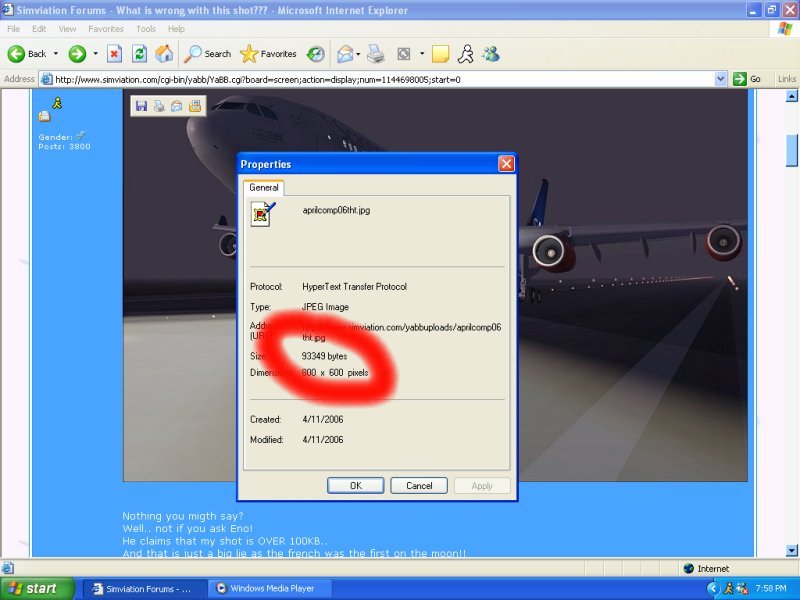Click the image toolbar save icon
Screen dimensions: 800x600
click(141, 105)
